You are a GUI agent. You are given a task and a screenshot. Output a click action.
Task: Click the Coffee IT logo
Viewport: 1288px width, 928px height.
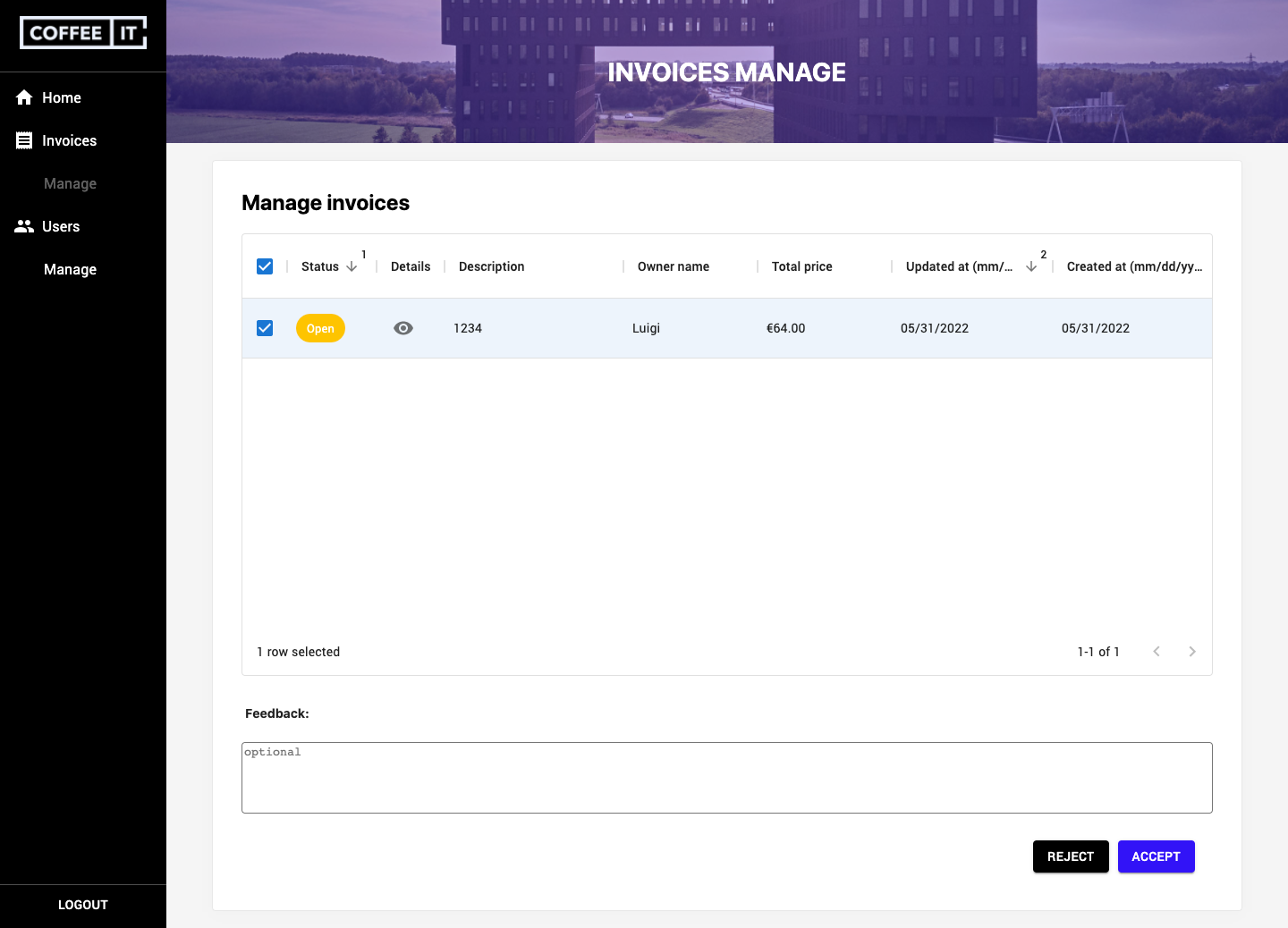click(83, 33)
